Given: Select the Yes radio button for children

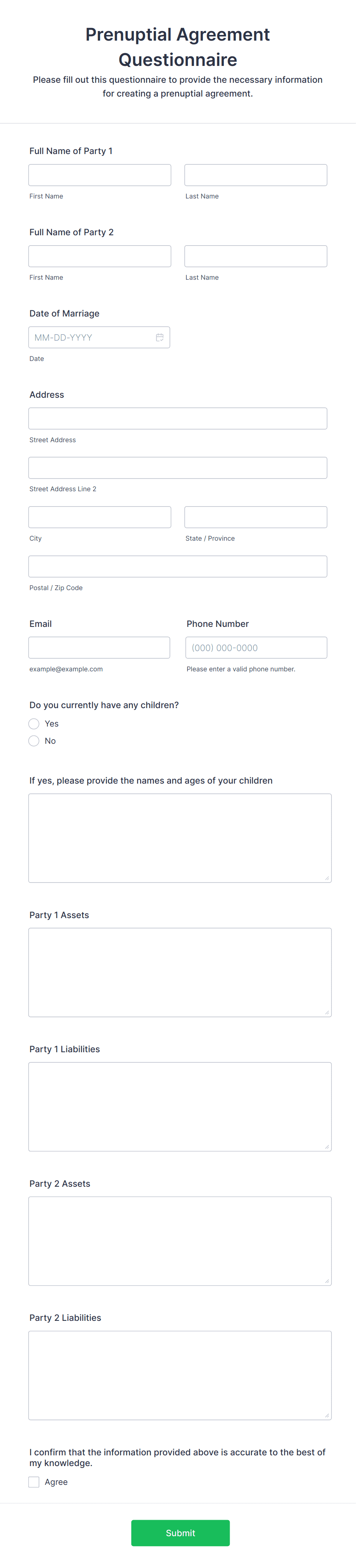Looking at the screenshot, I should tap(34, 723).
